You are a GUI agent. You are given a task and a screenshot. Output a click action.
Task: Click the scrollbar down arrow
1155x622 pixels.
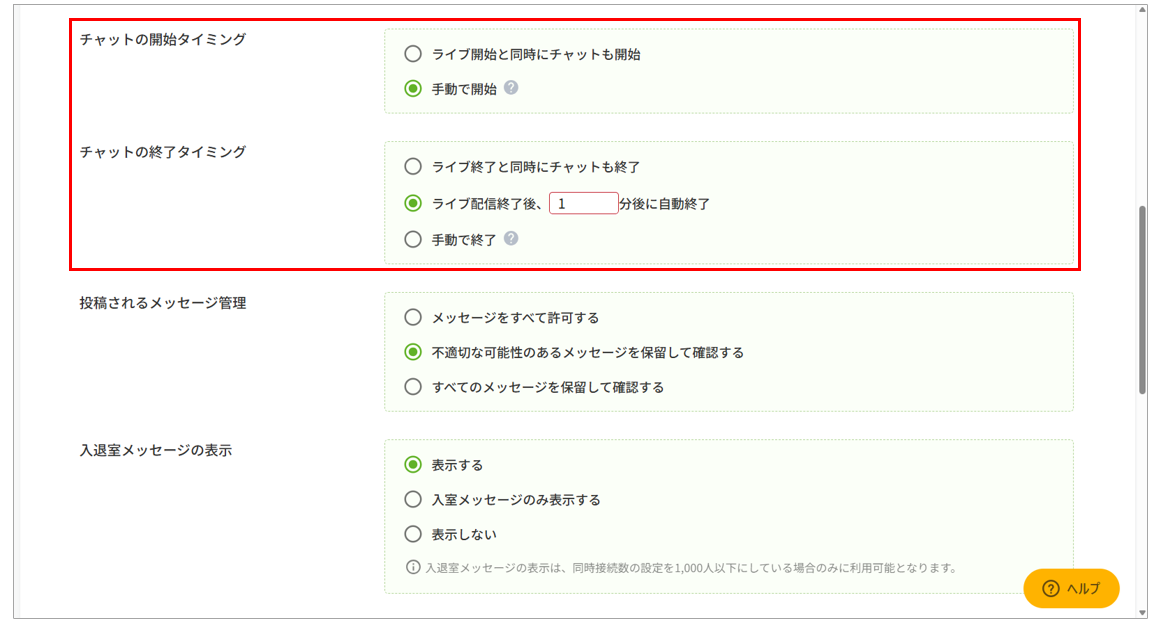(x=1142, y=613)
